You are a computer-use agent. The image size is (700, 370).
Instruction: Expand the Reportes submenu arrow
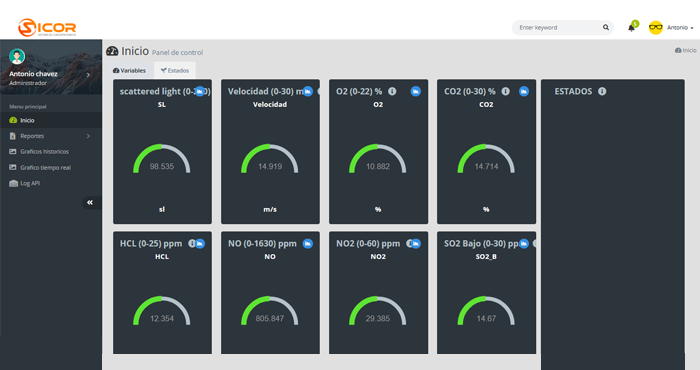click(88, 136)
